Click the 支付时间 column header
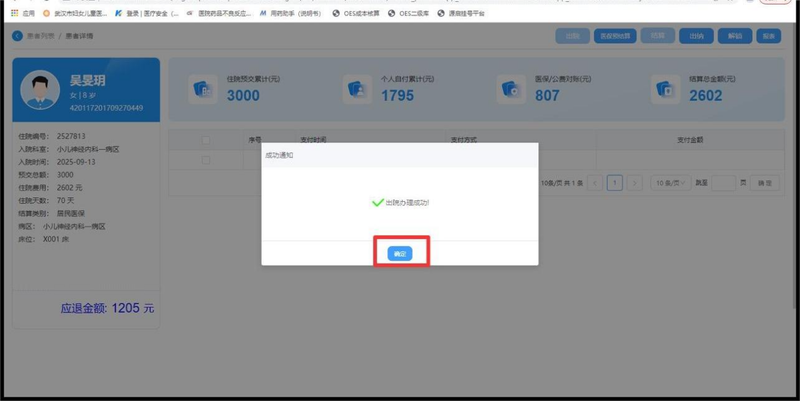Viewport: 800px width, 401px height. click(x=313, y=140)
